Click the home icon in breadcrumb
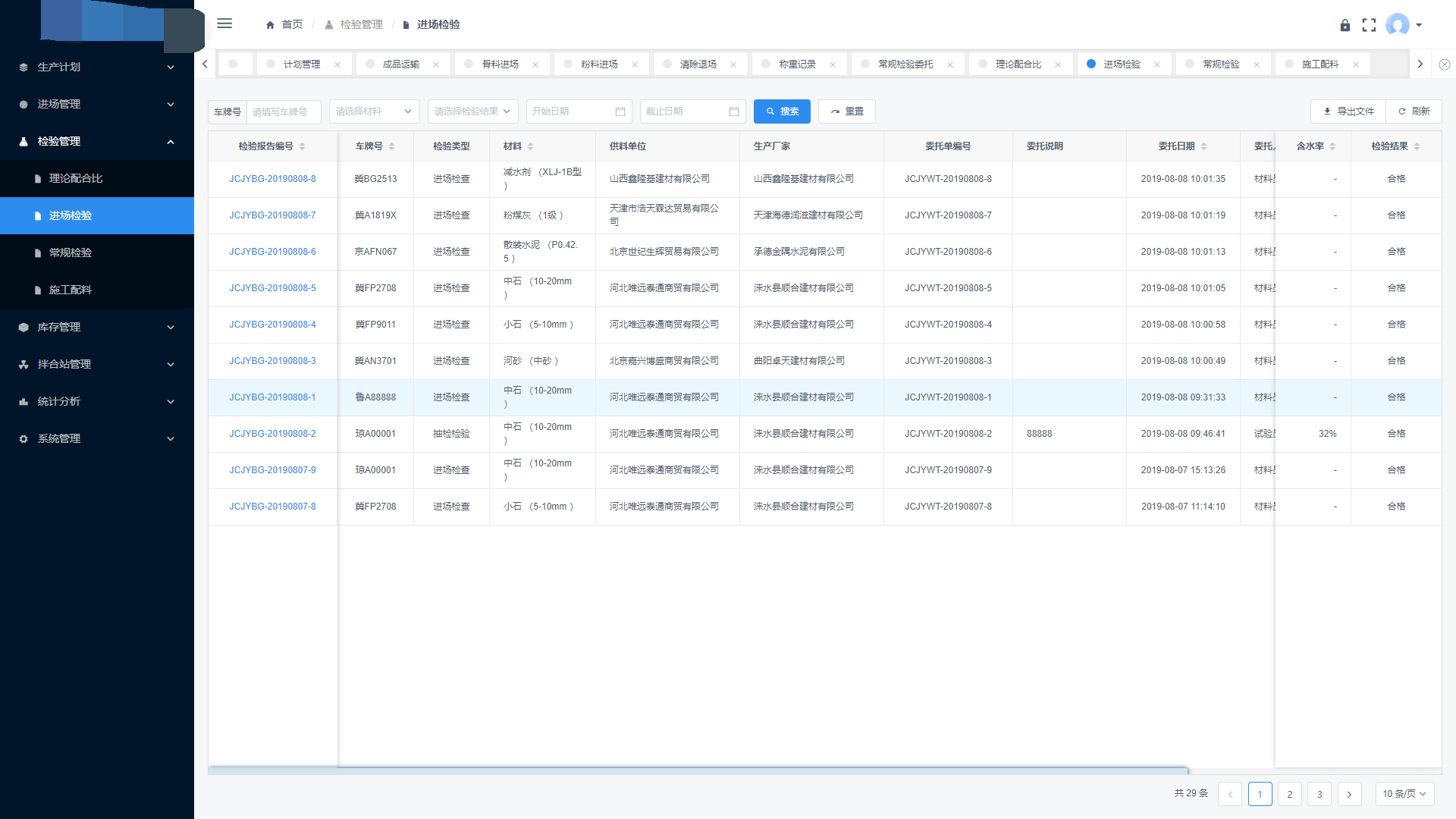Viewport: 1456px width, 819px height. 270,25
